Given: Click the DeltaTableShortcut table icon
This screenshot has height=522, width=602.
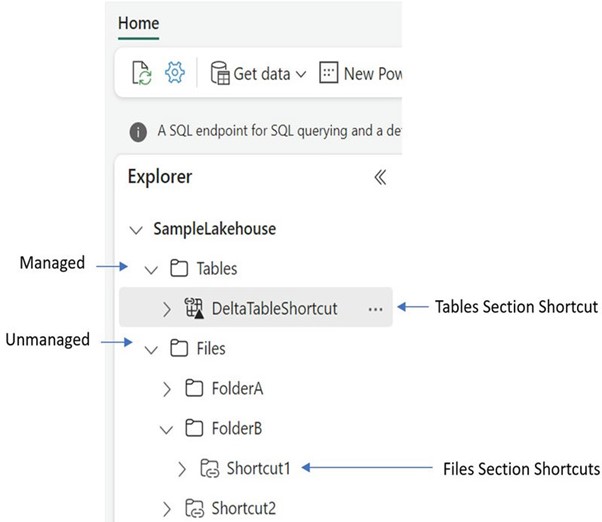Looking at the screenshot, I should tap(194, 308).
